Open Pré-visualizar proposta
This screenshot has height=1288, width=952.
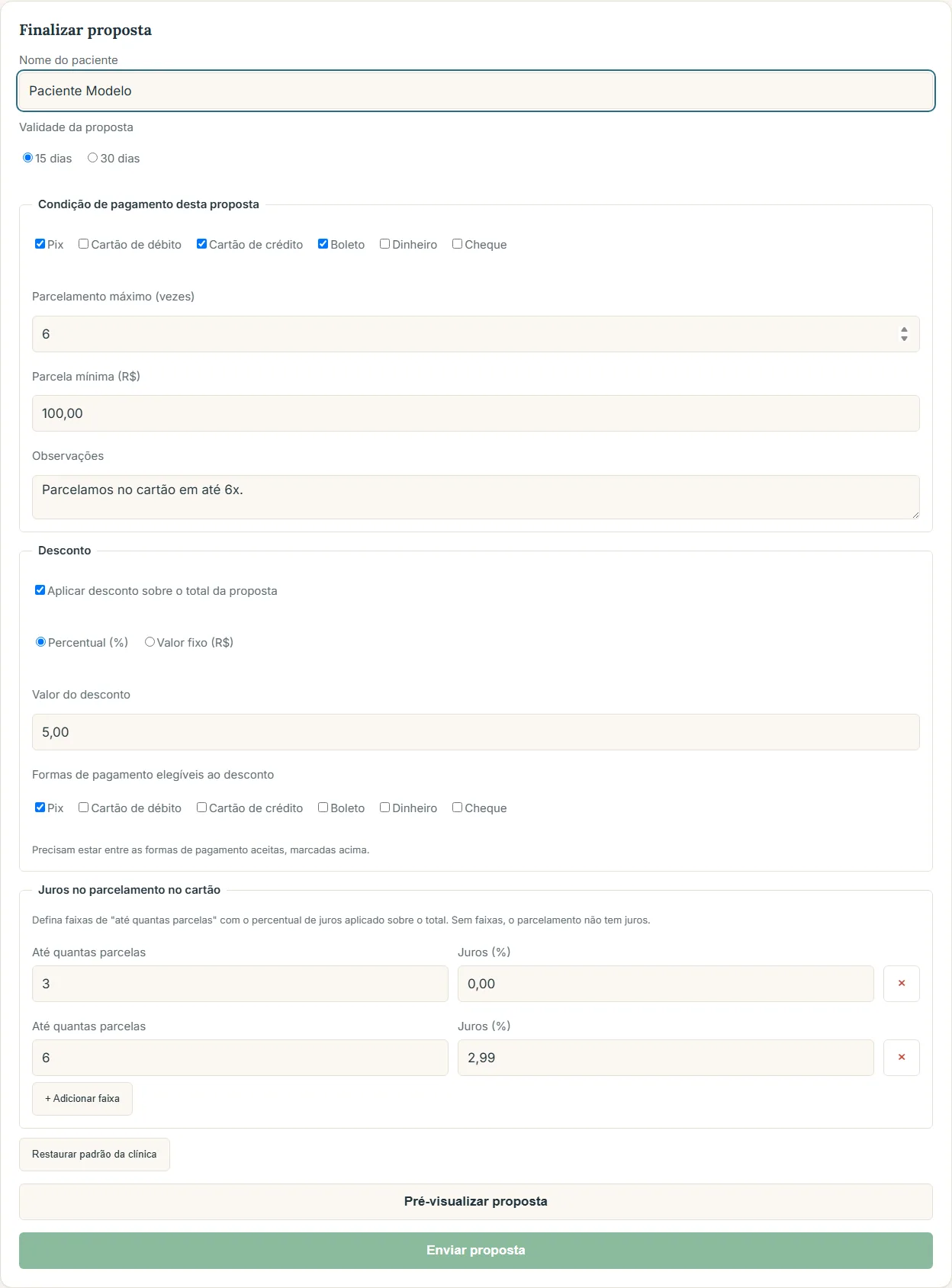[476, 1202]
